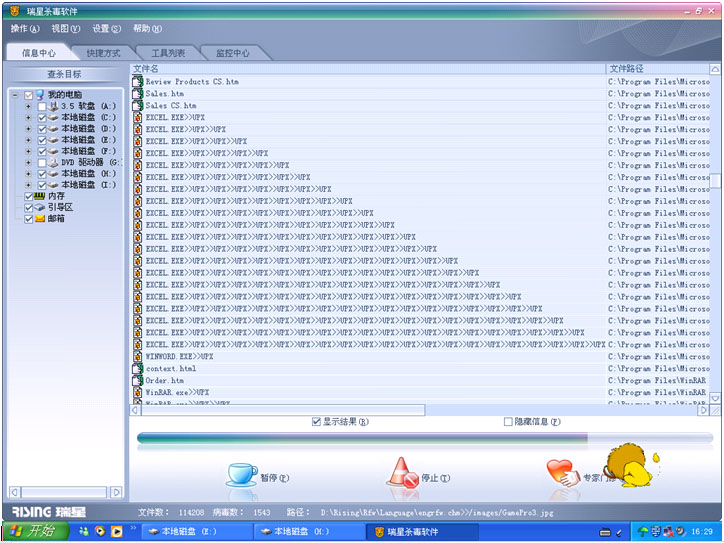This screenshot has width=724, height=543.
Task: Switch to the 快捷方式 tab
Action: click(103, 53)
